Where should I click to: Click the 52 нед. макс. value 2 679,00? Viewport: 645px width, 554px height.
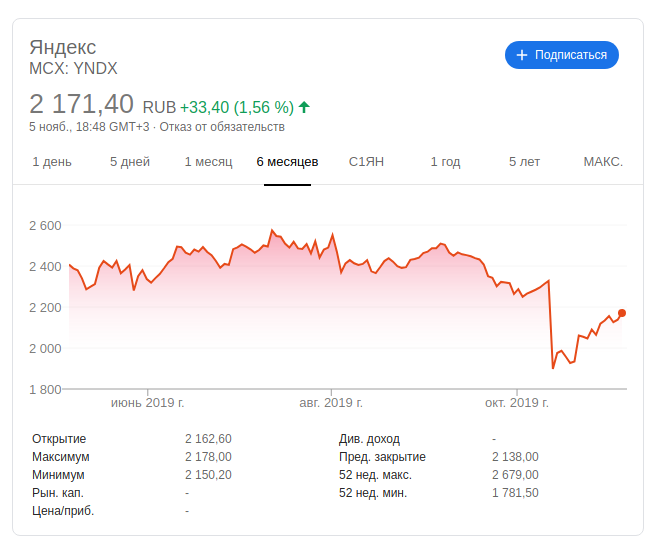515,475
